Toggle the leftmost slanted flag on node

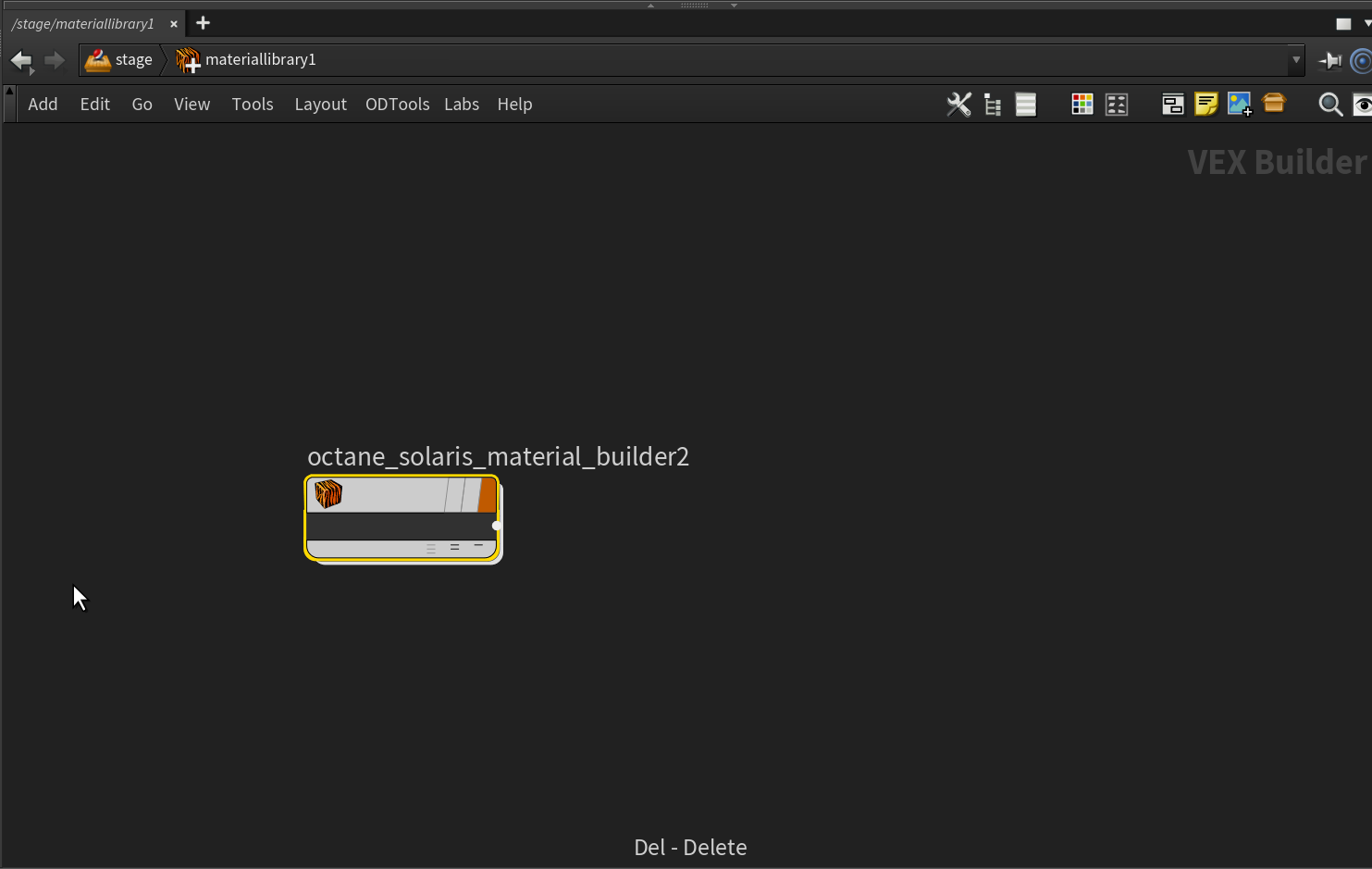(x=453, y=495)
